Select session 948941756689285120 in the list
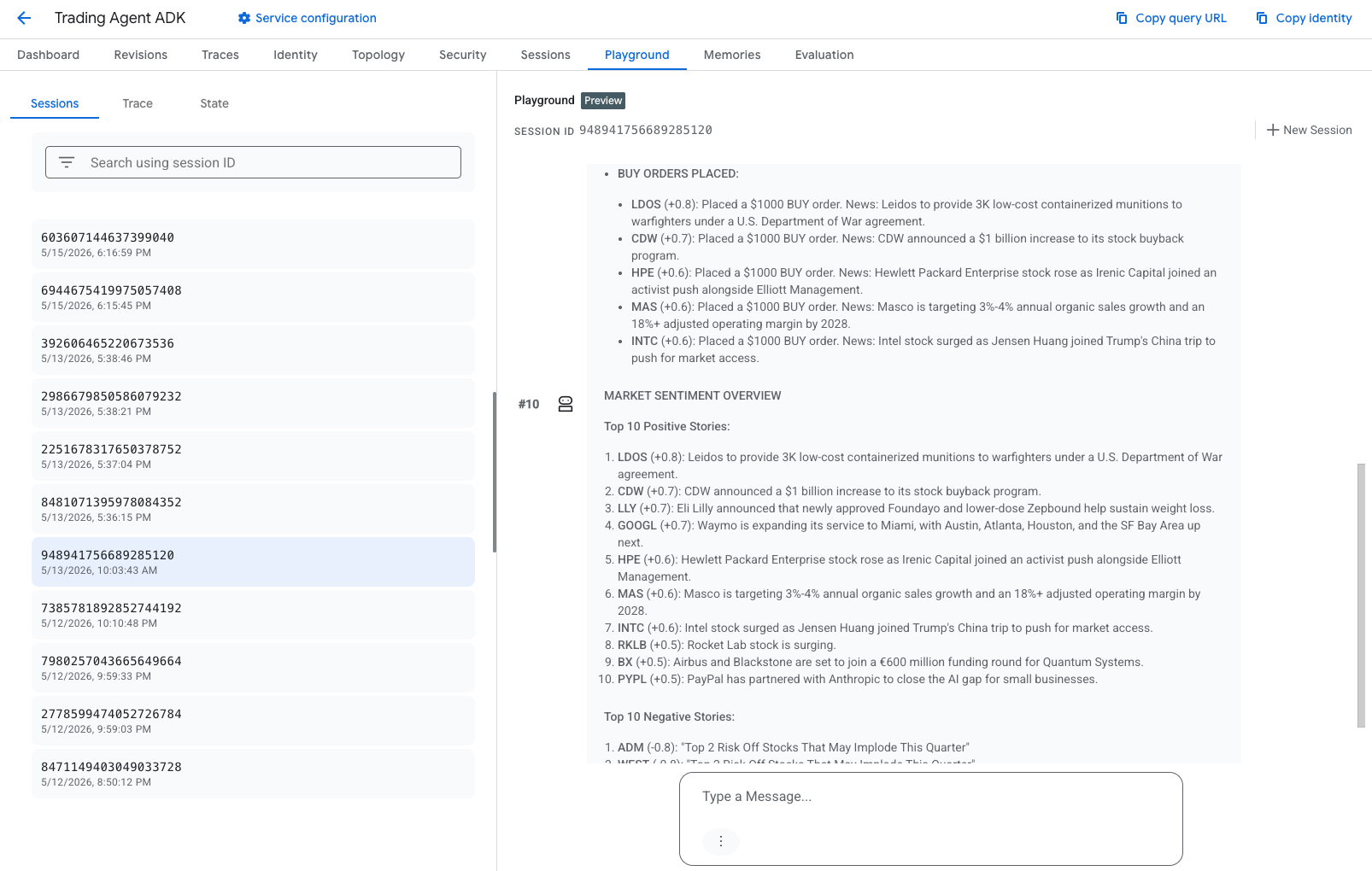Viewport: 1372px width, 871px height. click(x=253, y=562)
